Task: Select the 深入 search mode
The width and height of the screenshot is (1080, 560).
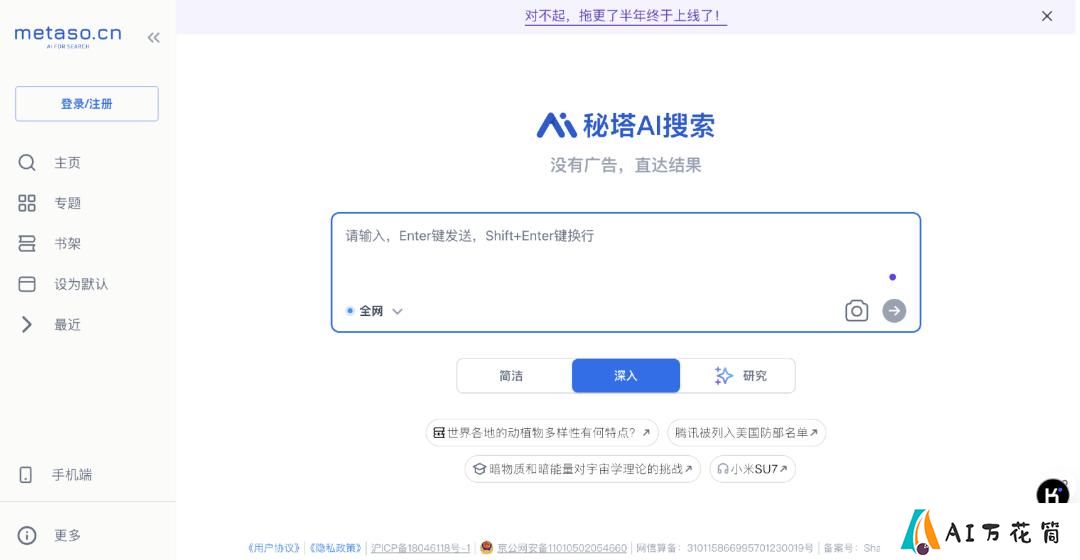Action: [625, 375]
